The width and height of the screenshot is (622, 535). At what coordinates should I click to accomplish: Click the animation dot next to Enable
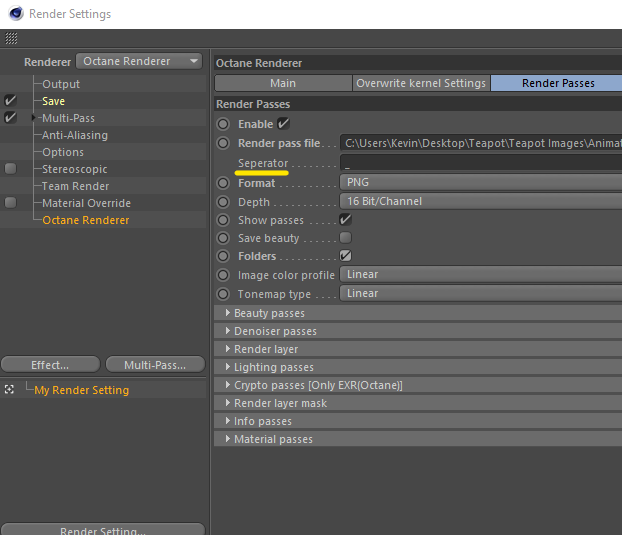[x=223, y=124]
